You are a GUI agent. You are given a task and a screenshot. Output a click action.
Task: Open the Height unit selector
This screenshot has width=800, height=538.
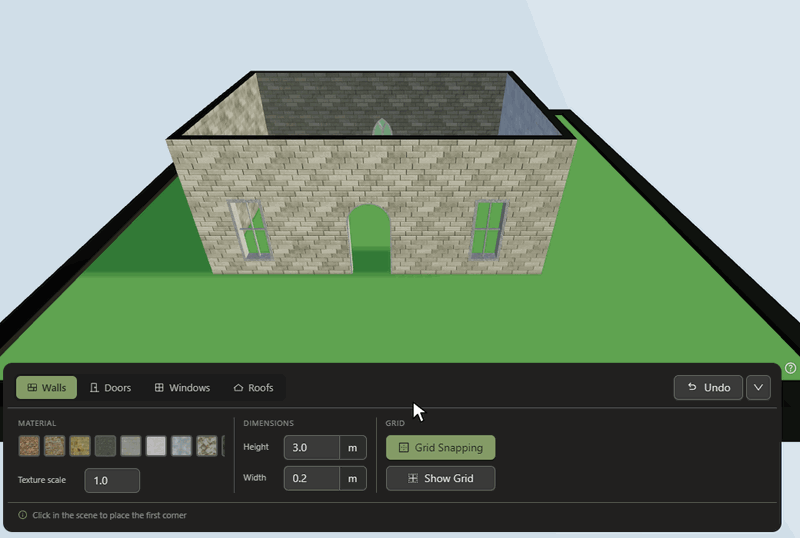[353, 448]
